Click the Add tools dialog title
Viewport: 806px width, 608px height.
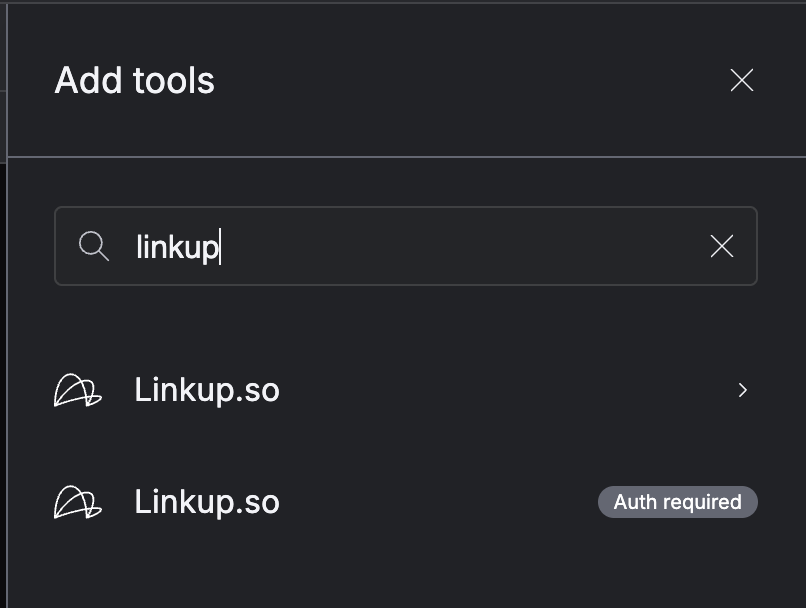(x=134, y=80)
